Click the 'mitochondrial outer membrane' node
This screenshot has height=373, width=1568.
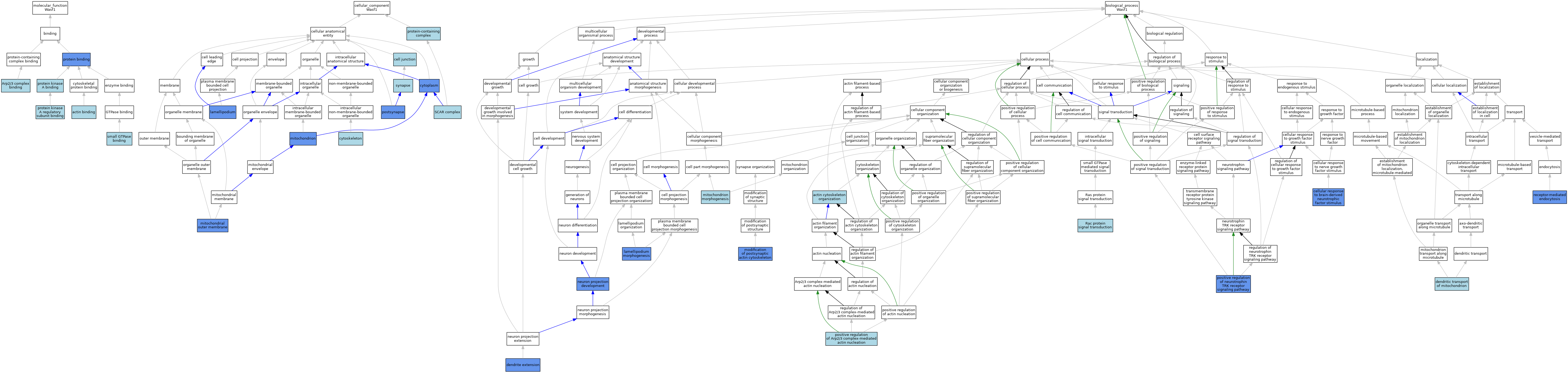point(213,226)
